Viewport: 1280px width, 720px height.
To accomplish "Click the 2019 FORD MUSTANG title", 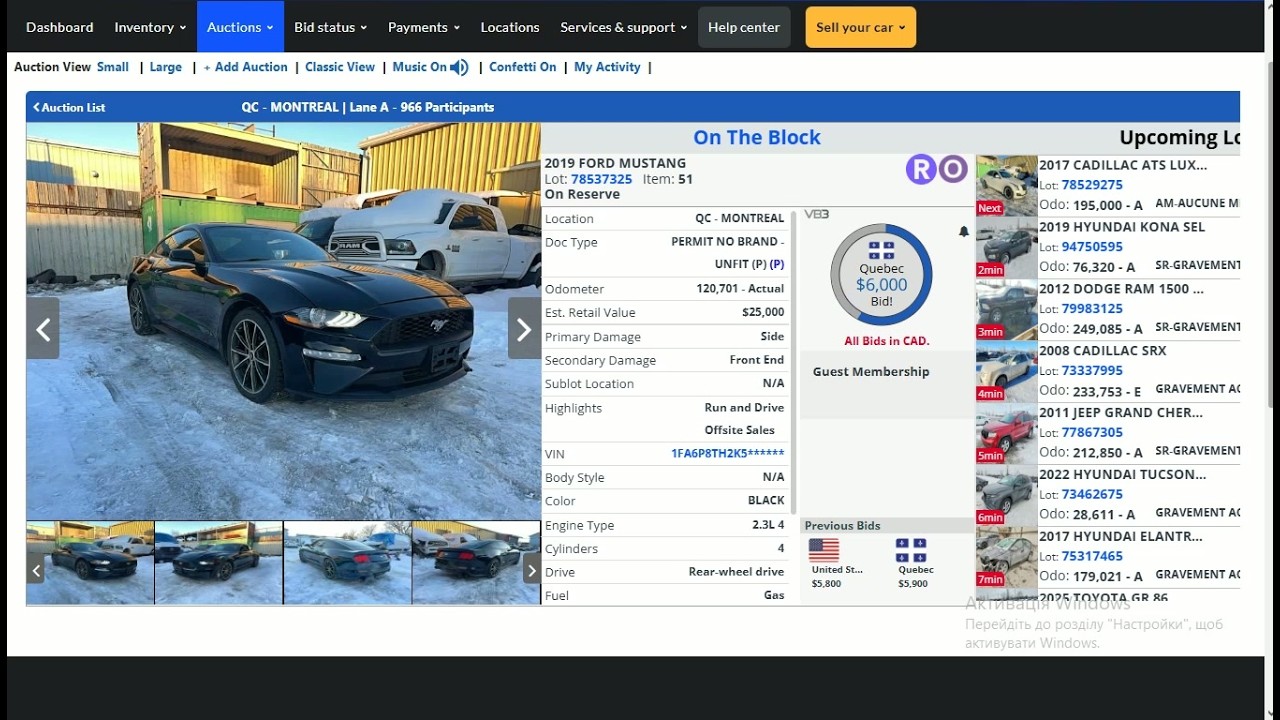I will [615, 163].
